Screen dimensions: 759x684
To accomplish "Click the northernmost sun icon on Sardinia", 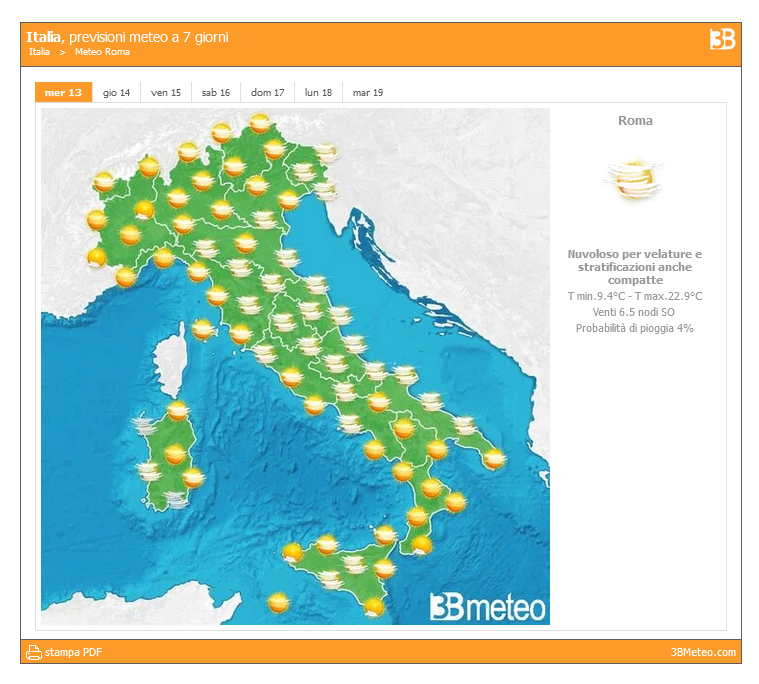I will (x=178, y=410).
